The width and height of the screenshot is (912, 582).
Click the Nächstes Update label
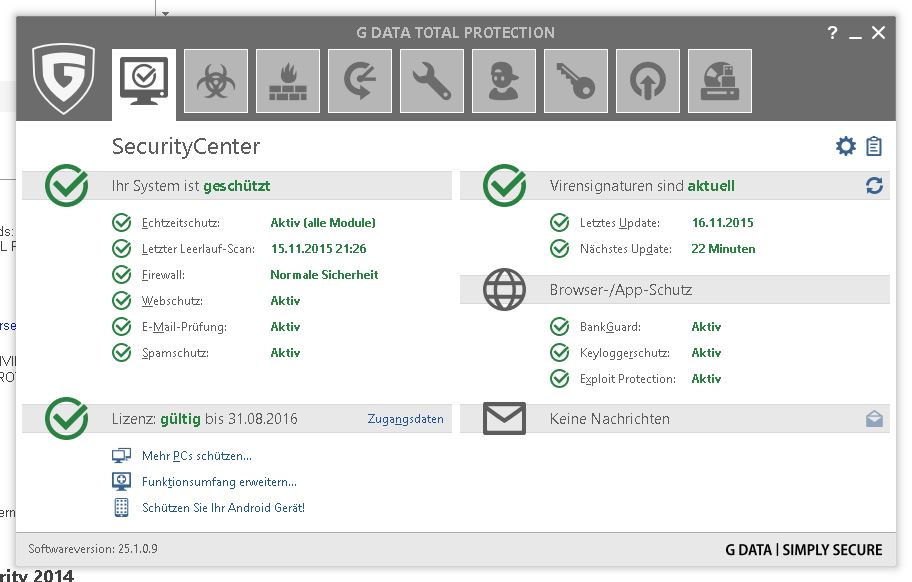coord(626,249)
